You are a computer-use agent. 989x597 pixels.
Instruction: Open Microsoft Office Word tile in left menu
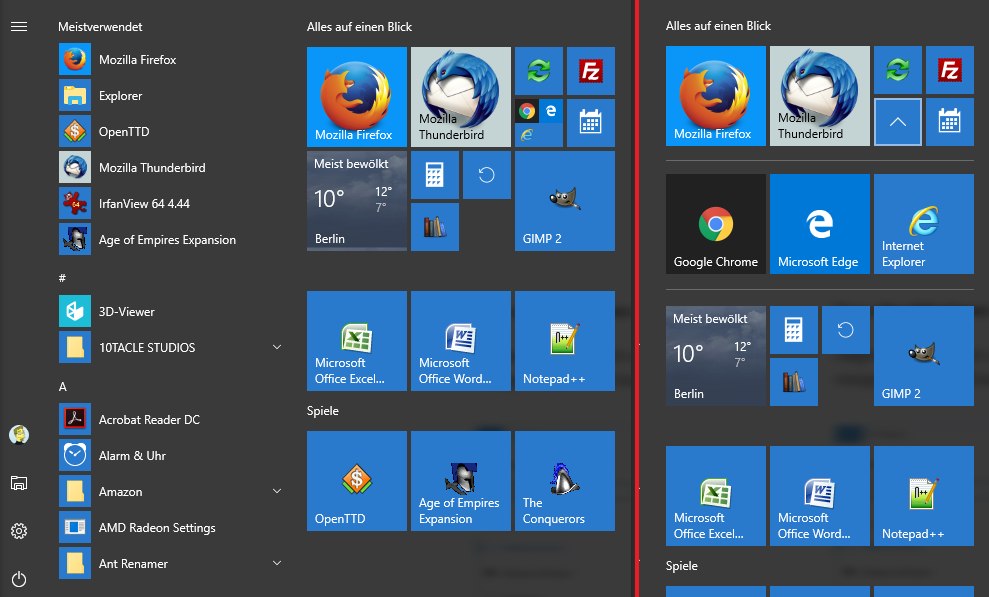(460, 341)
